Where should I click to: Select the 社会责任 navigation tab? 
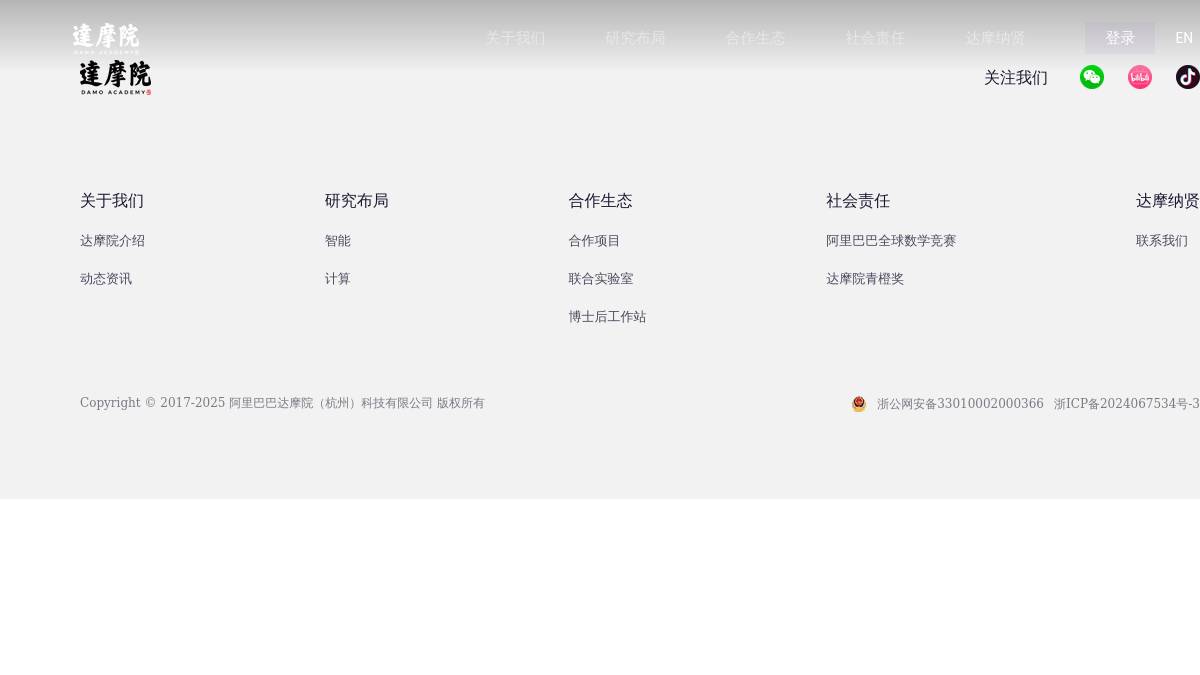pyautogui.click(x=875, y=38)
